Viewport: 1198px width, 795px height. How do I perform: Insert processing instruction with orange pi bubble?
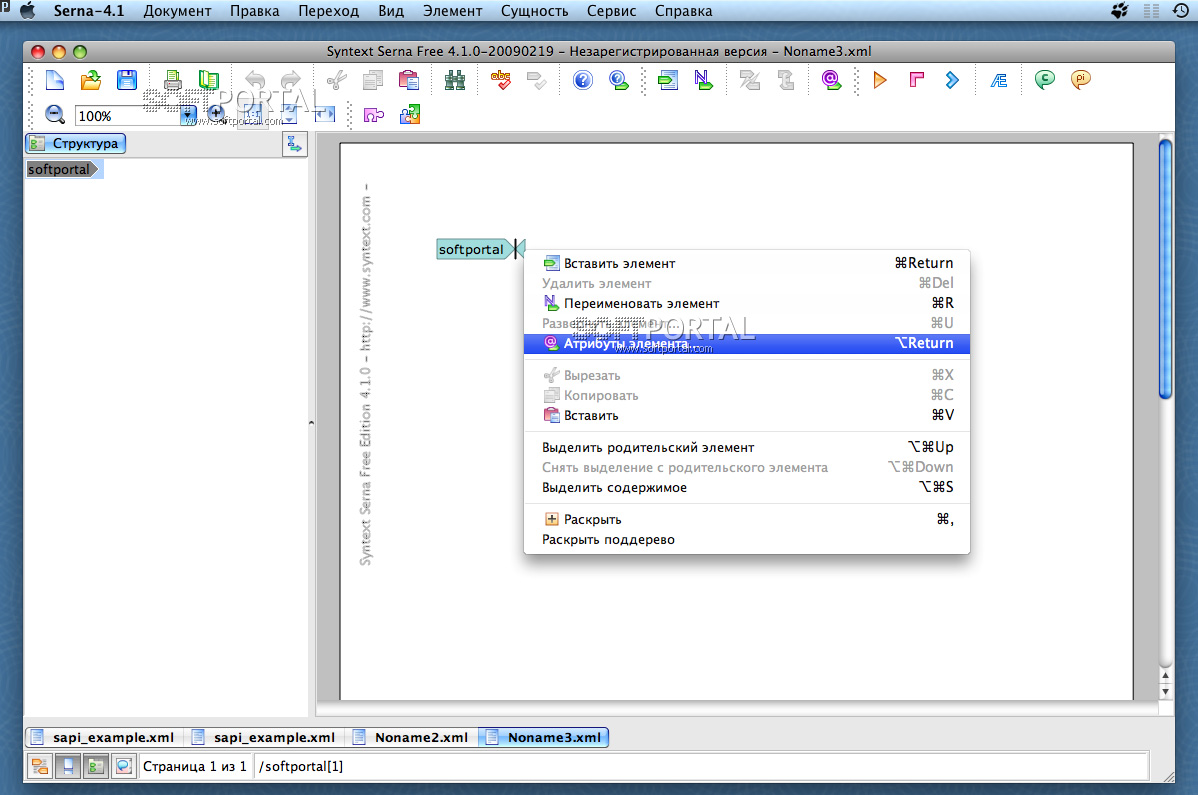click(1080, 79)
